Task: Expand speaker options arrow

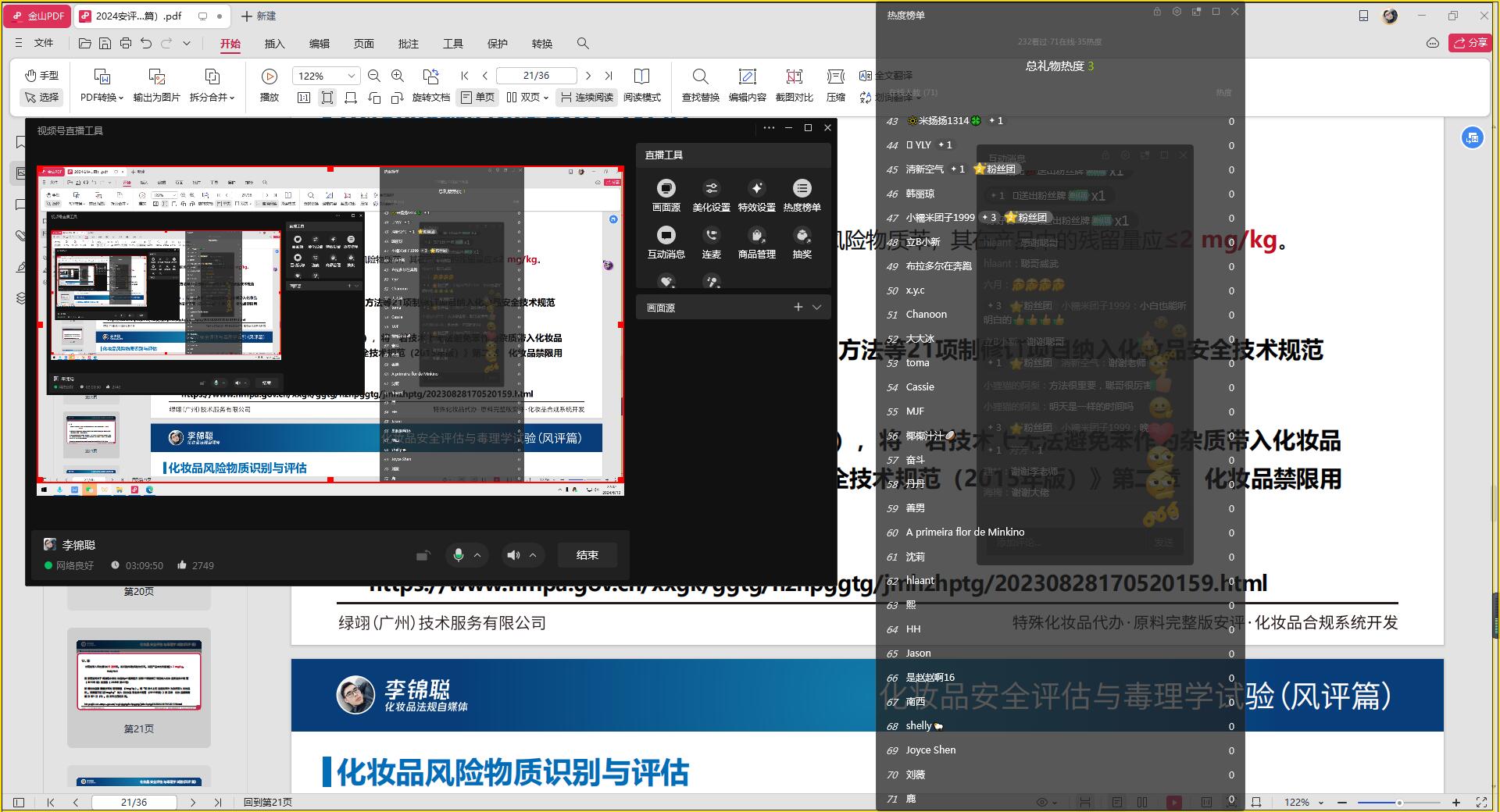Action: coord(533,555)
